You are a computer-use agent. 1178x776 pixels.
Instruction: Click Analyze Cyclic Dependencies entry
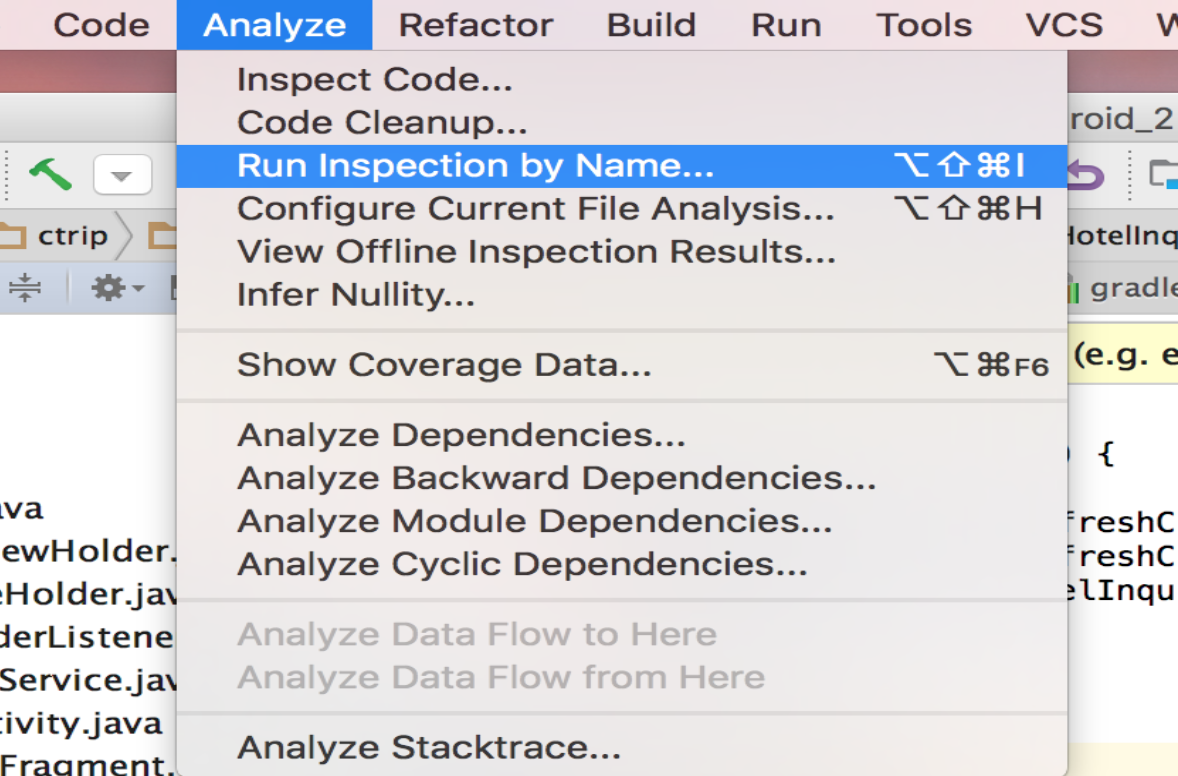point(522,565)
